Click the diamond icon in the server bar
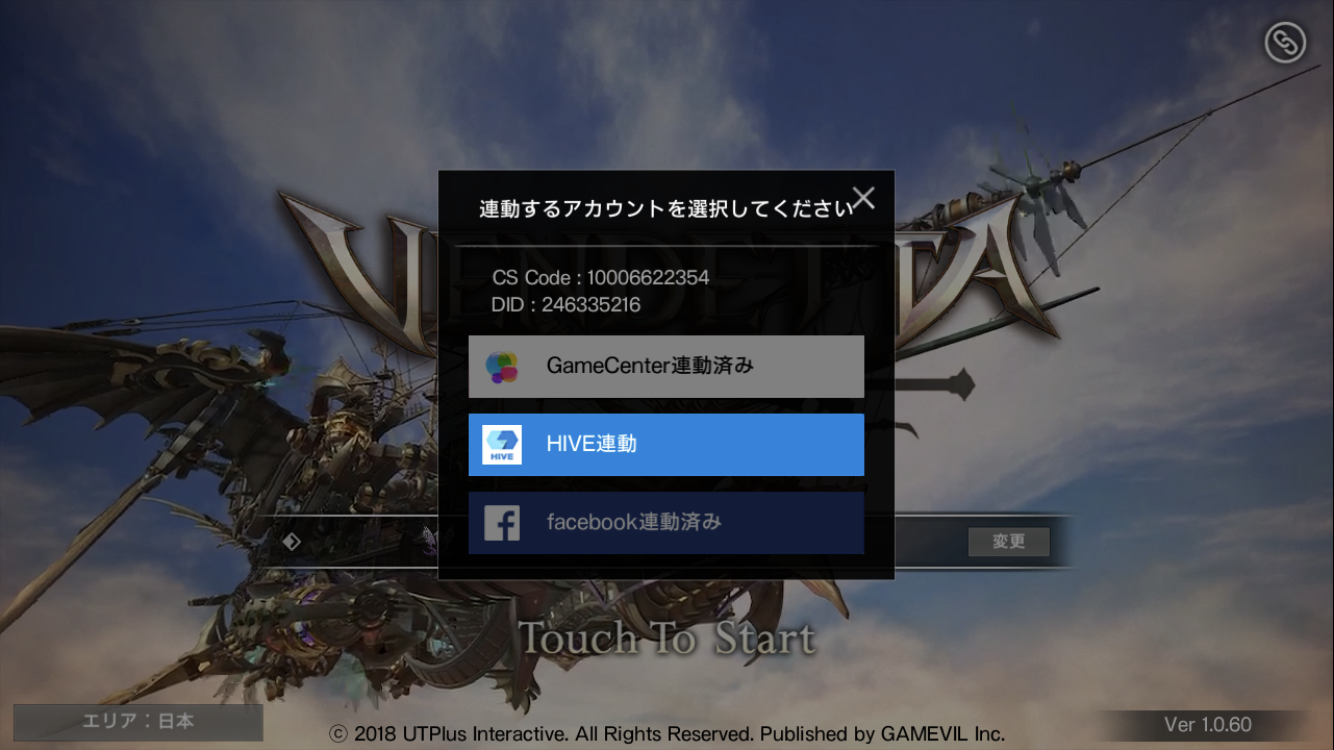 click(x=292, y=542)
